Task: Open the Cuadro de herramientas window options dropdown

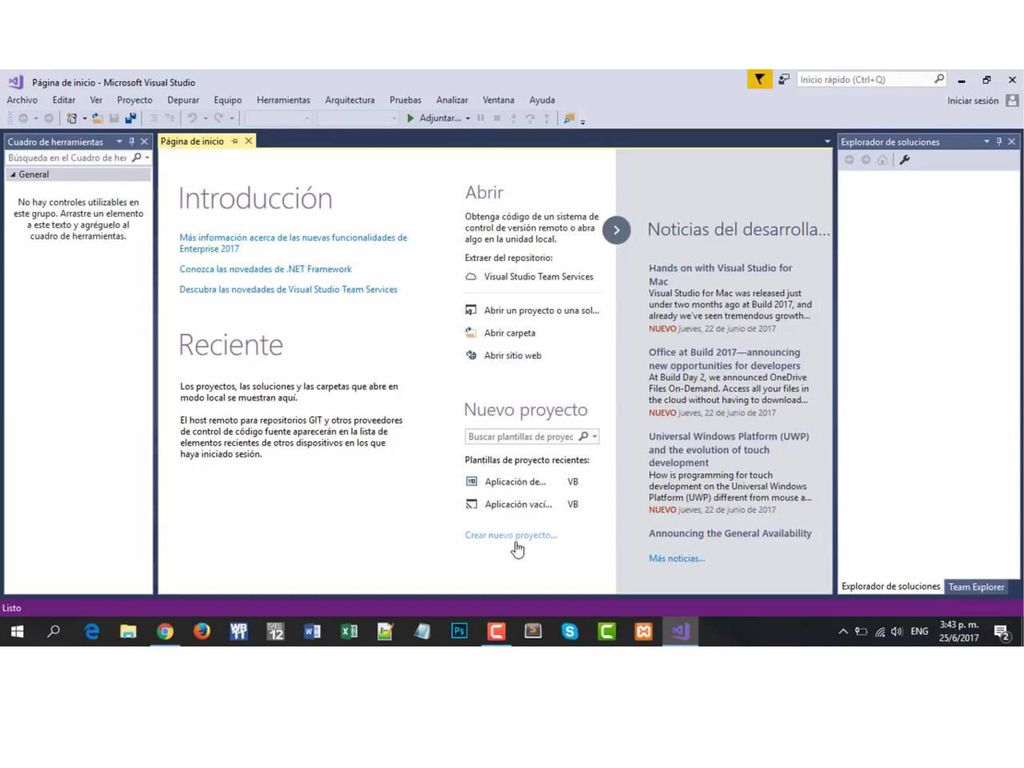Action: click(120, 141)
